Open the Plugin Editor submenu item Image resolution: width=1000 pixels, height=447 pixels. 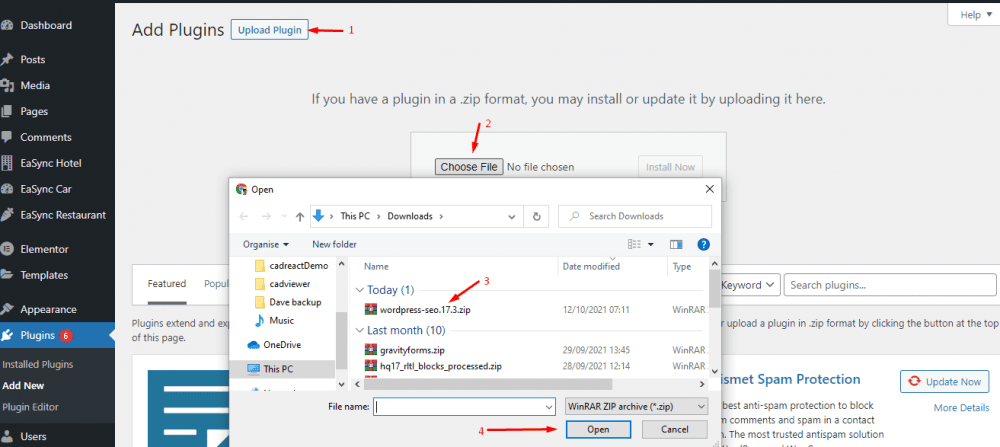coord(31,407)
